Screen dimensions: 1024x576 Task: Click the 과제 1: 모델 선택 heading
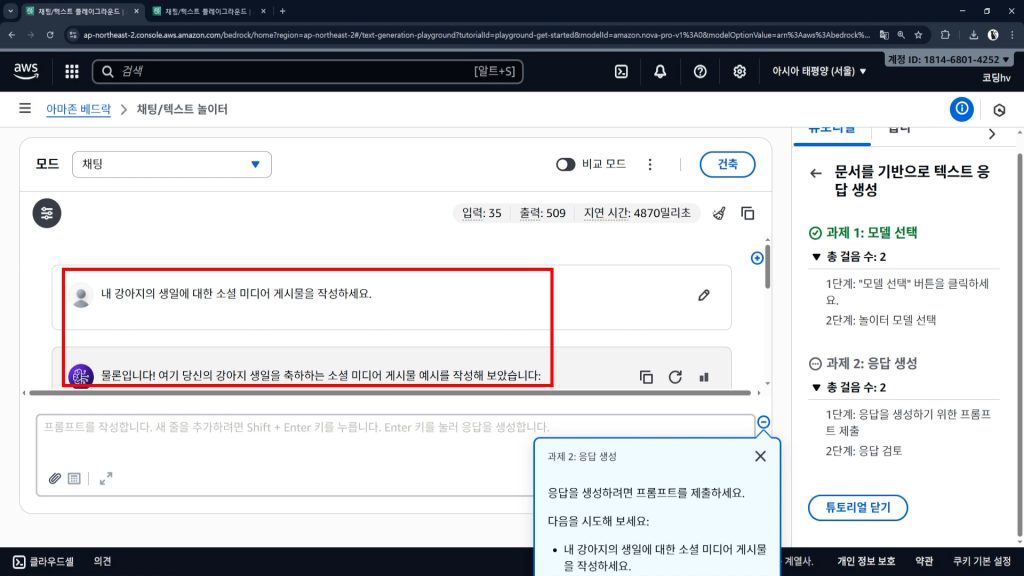pos(871,232)
